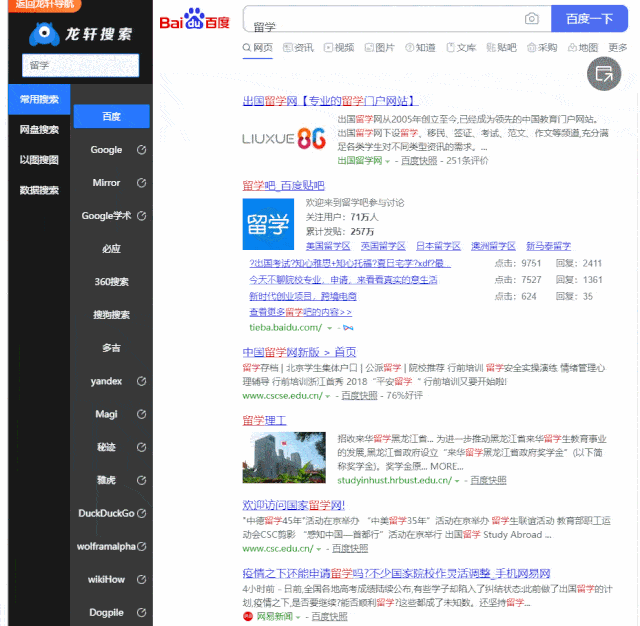This screenshot has width=640, height=626.
Task: Open yandex external link icon
Action: 141,381
